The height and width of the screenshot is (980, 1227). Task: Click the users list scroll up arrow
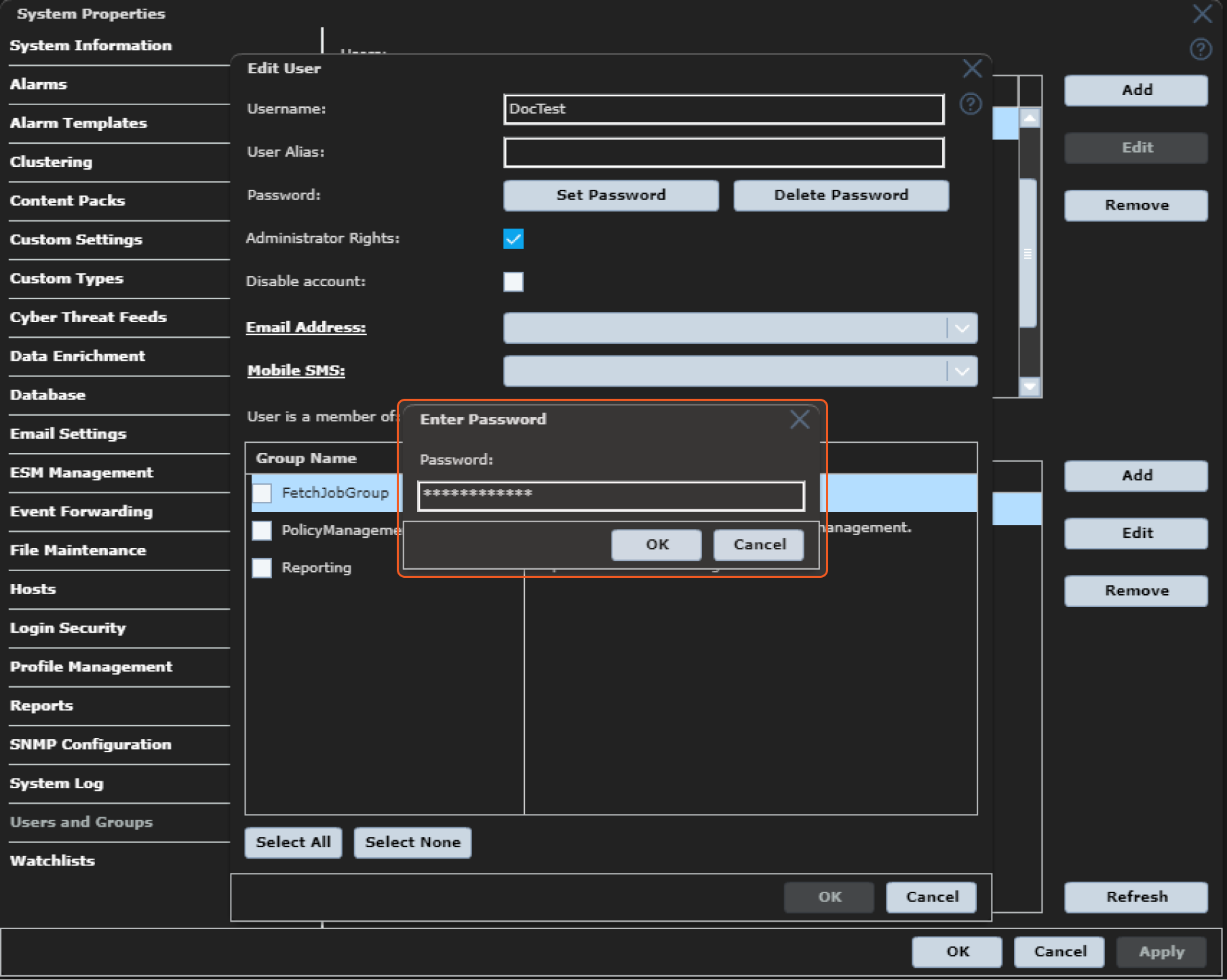1030,119
